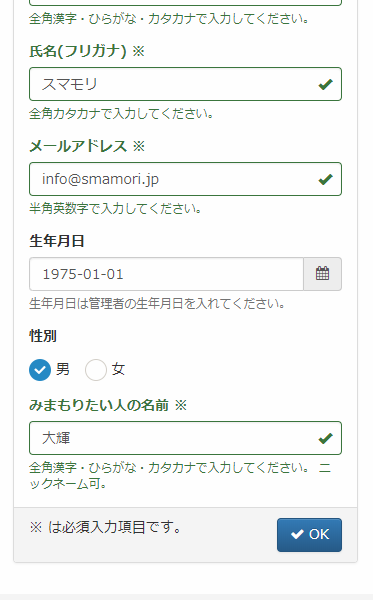This screenshot has width=373, height=600.
Task: Focus the スマモリ furigana input field
Action: coord(186,84)
